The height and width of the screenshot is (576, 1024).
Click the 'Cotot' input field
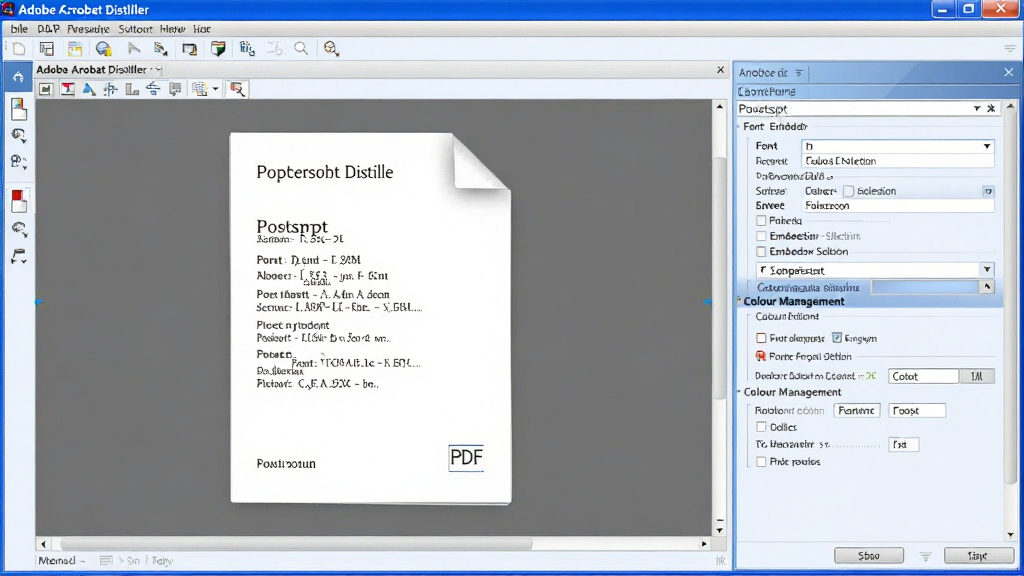click(x=923, y=376)
